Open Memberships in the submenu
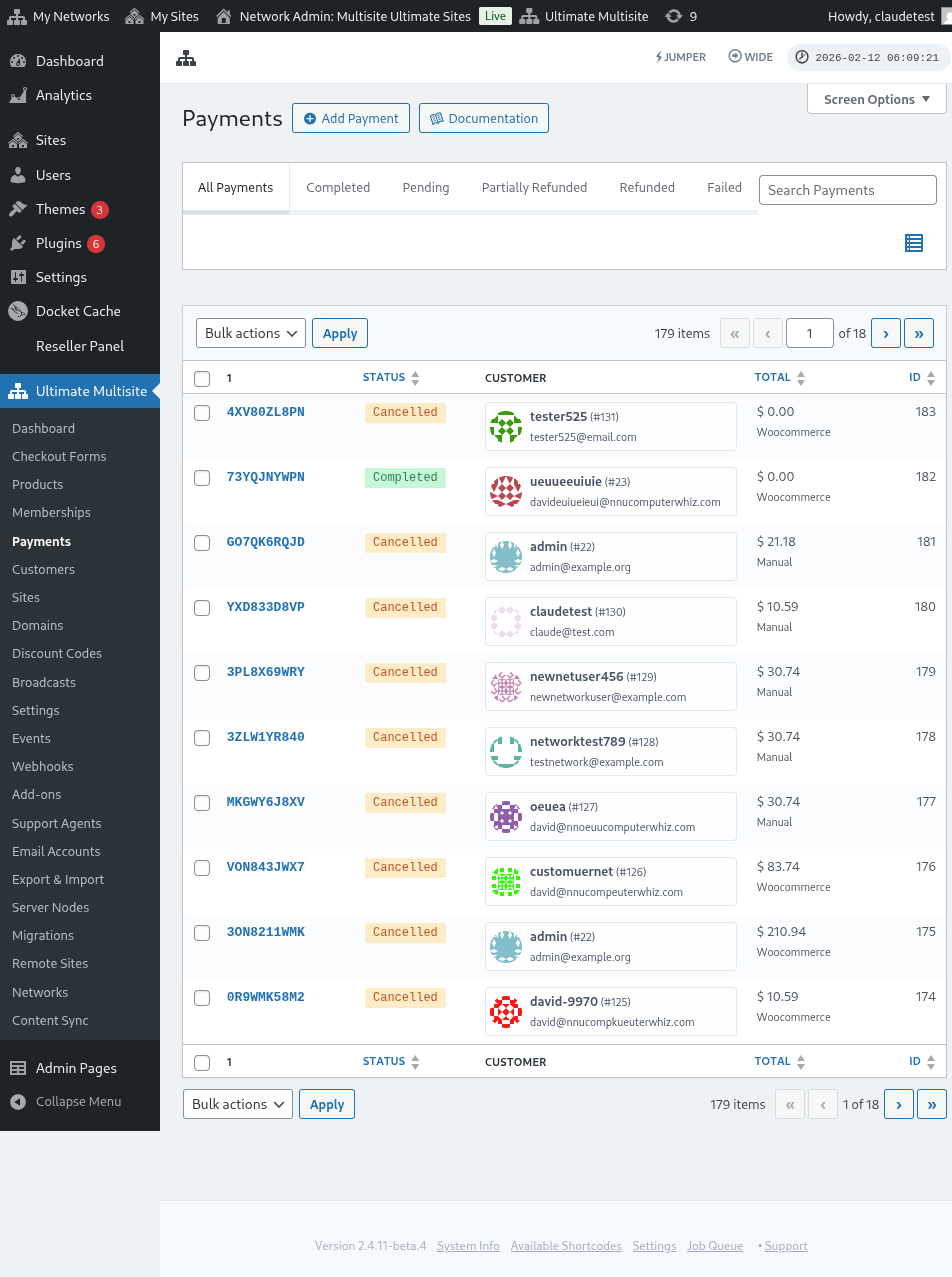Image resolution: width=952 pixels, height=1277 pixels. tap(51, 512)
